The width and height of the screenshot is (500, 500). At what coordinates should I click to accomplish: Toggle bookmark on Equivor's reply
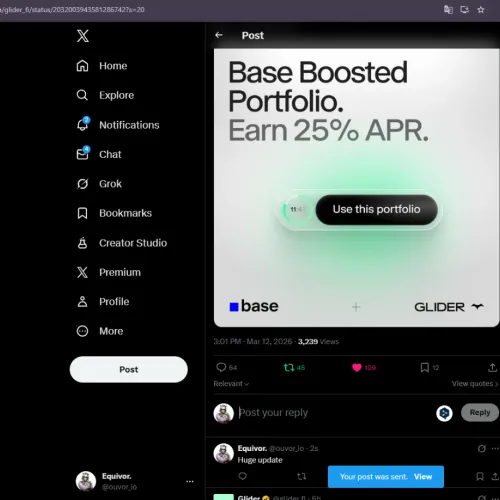point(480,476)
